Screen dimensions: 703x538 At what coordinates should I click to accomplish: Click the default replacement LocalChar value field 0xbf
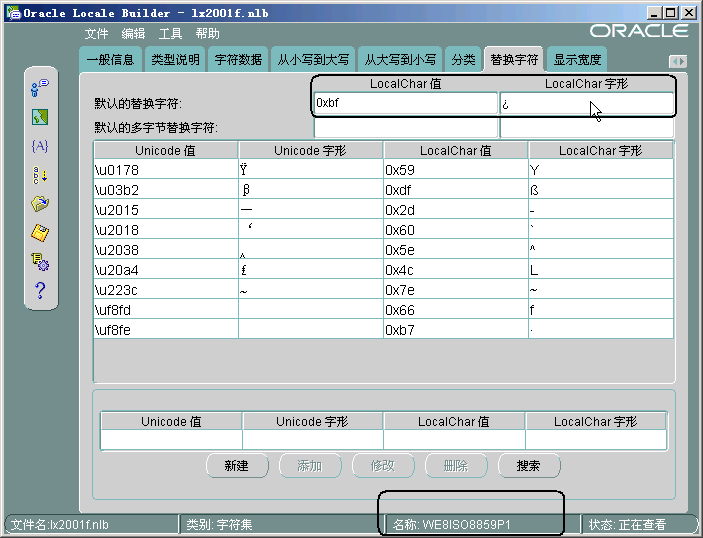click(405, 103)
